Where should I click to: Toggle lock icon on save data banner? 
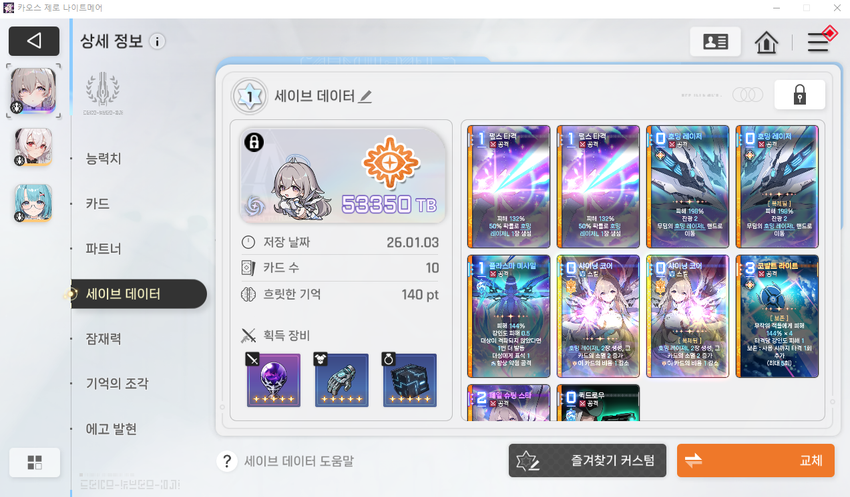(254, 142)
